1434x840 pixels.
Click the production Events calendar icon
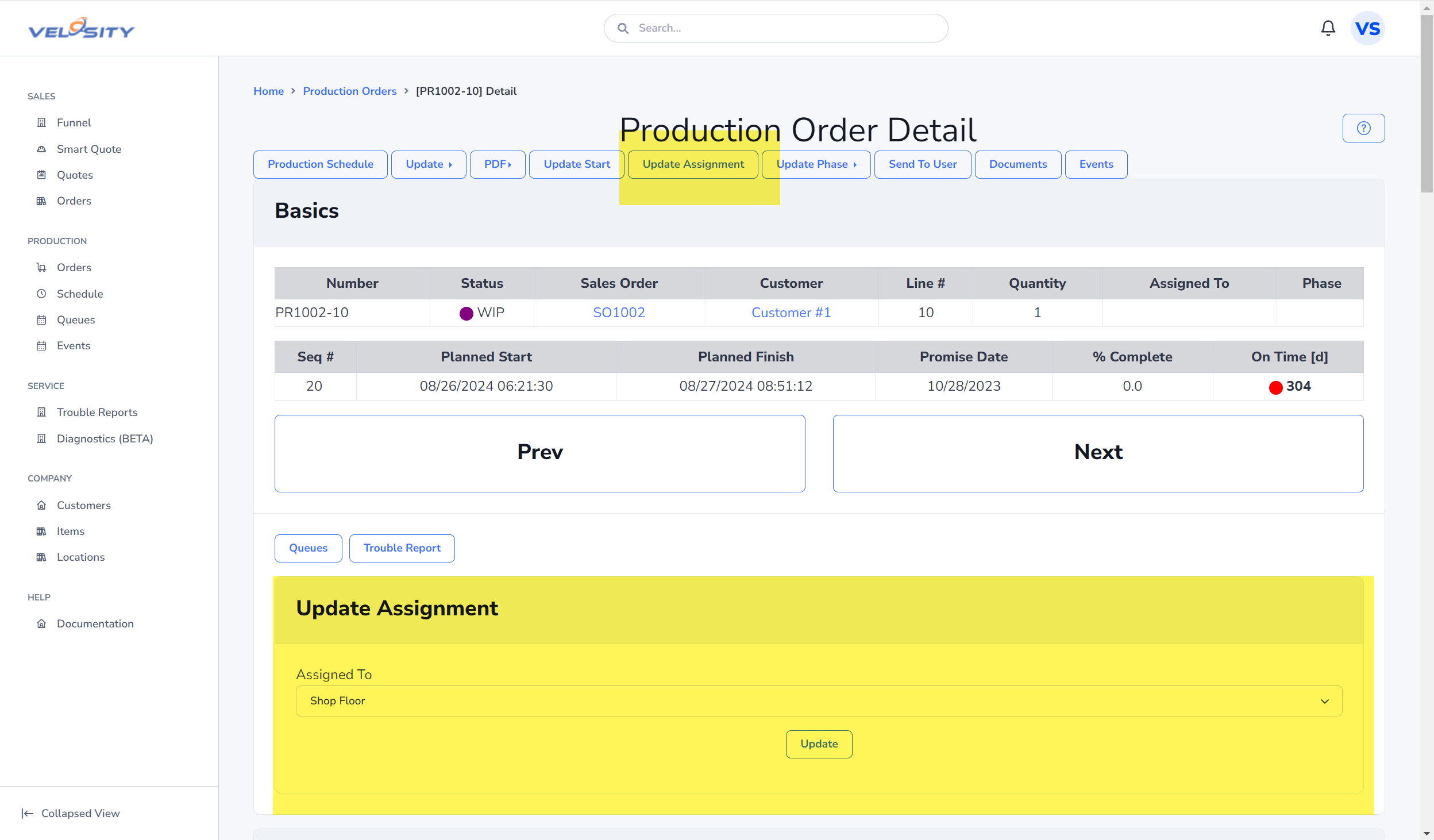(41, 345)
